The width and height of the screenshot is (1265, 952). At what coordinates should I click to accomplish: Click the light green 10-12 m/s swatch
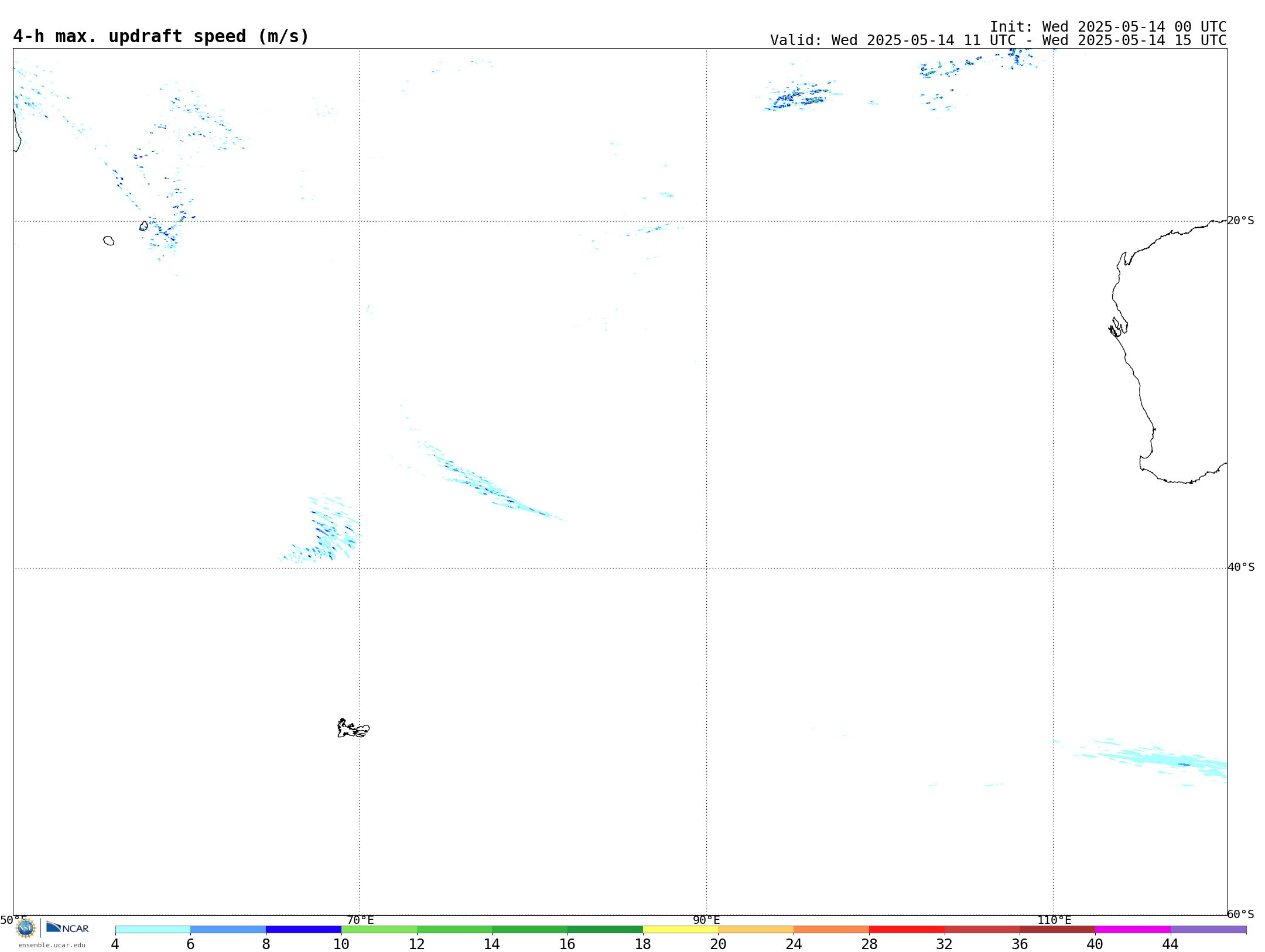click(379, 929)
